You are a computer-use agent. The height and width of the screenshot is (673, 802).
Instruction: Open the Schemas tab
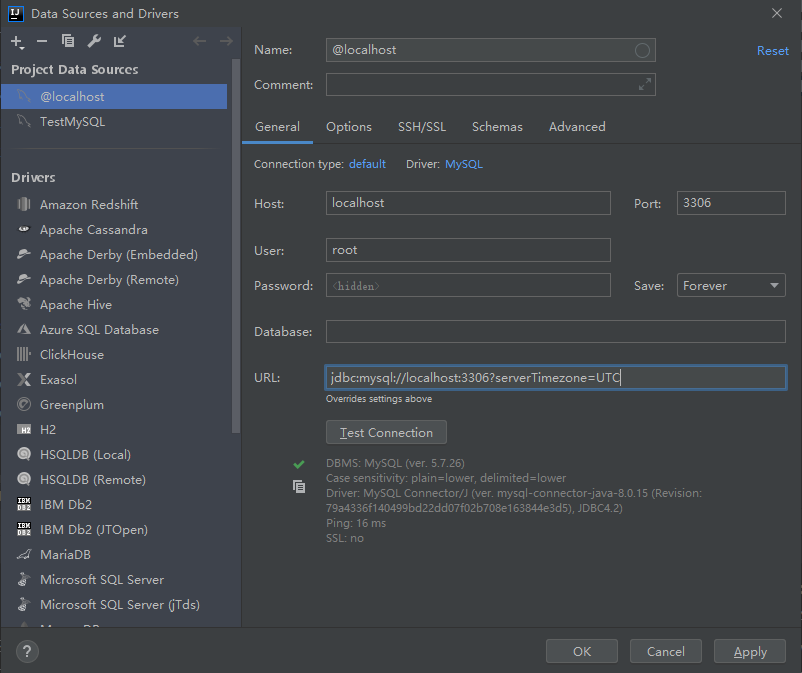pyautogui.click(x=497, y=127)
